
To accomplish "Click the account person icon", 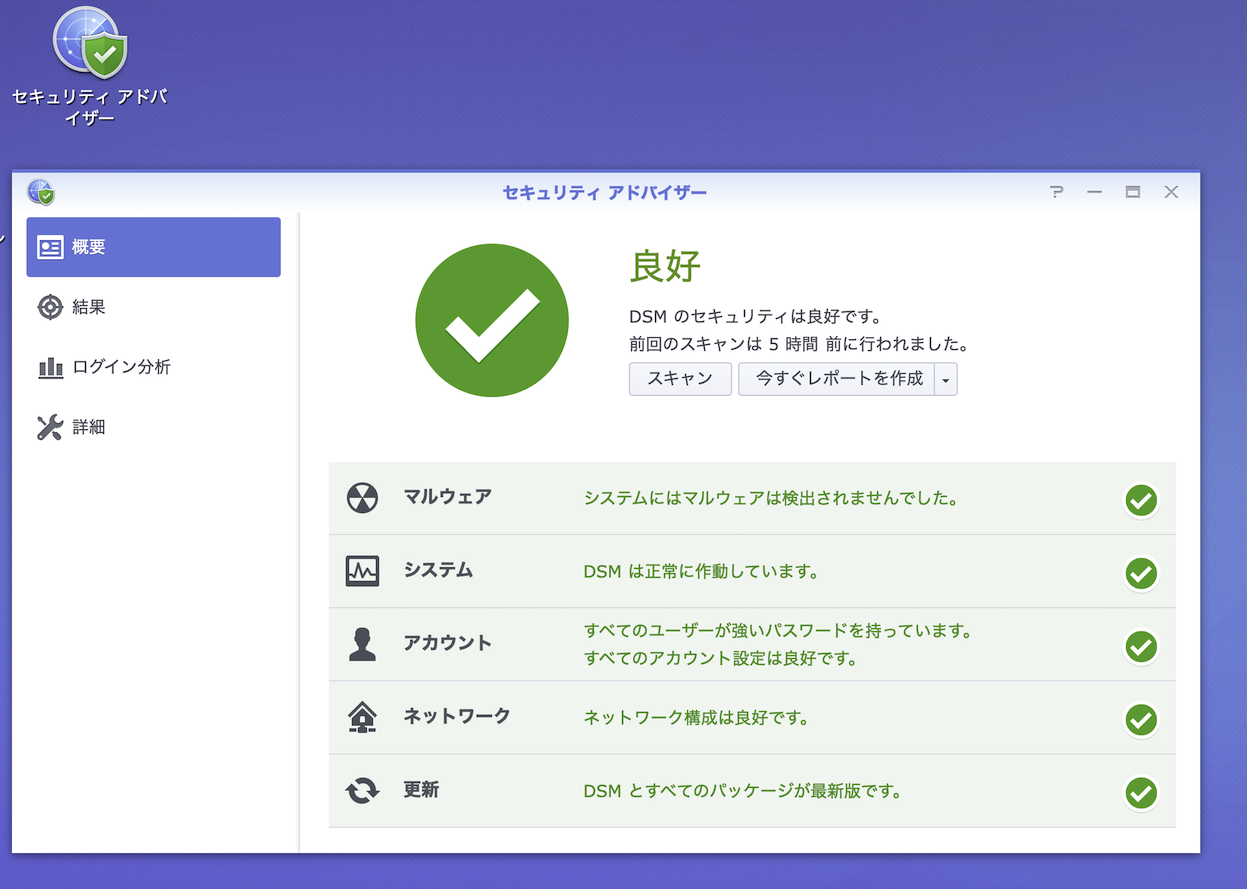I will coord(362,644).
